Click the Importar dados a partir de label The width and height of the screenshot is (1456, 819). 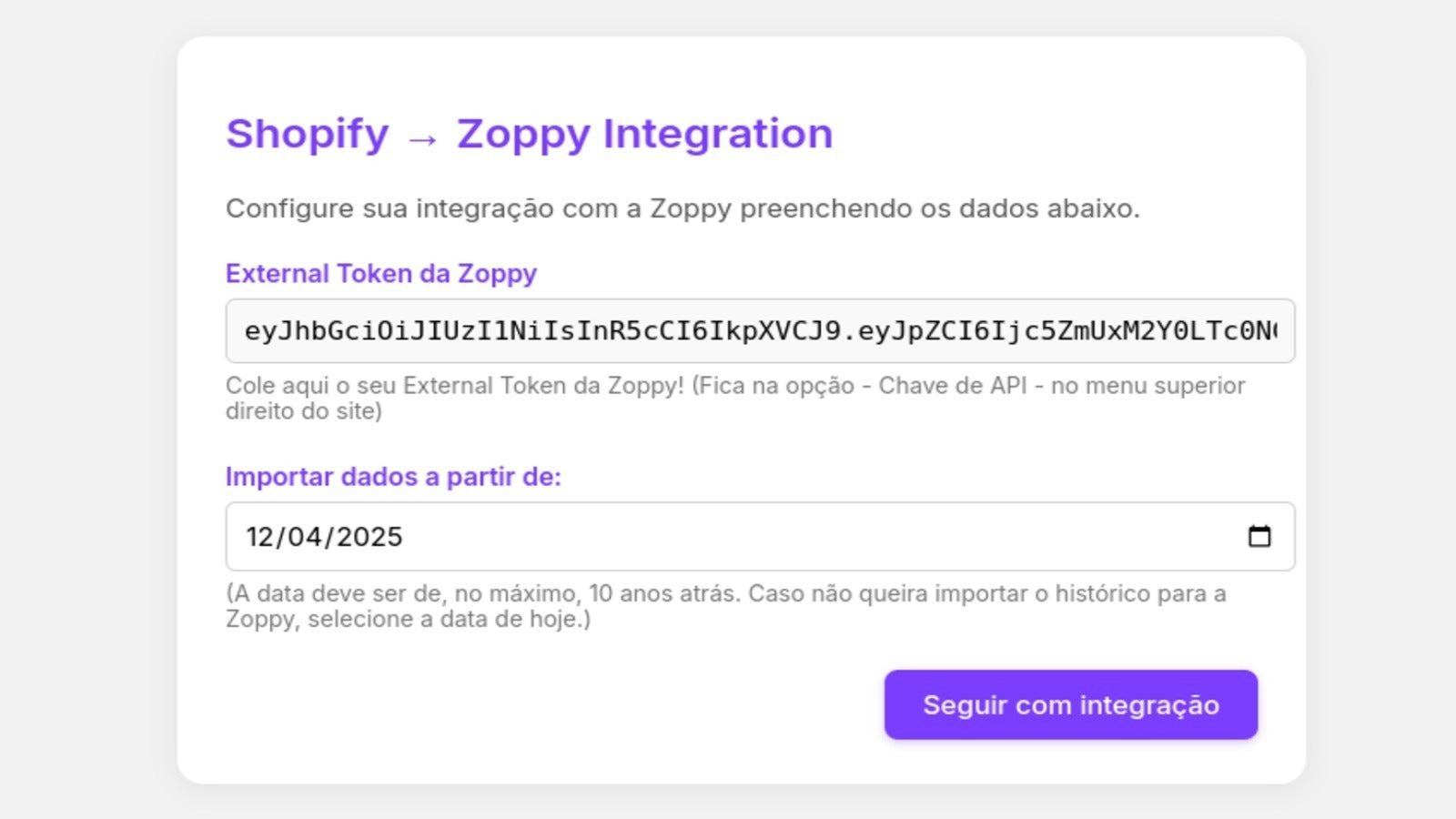pos(394,476)
